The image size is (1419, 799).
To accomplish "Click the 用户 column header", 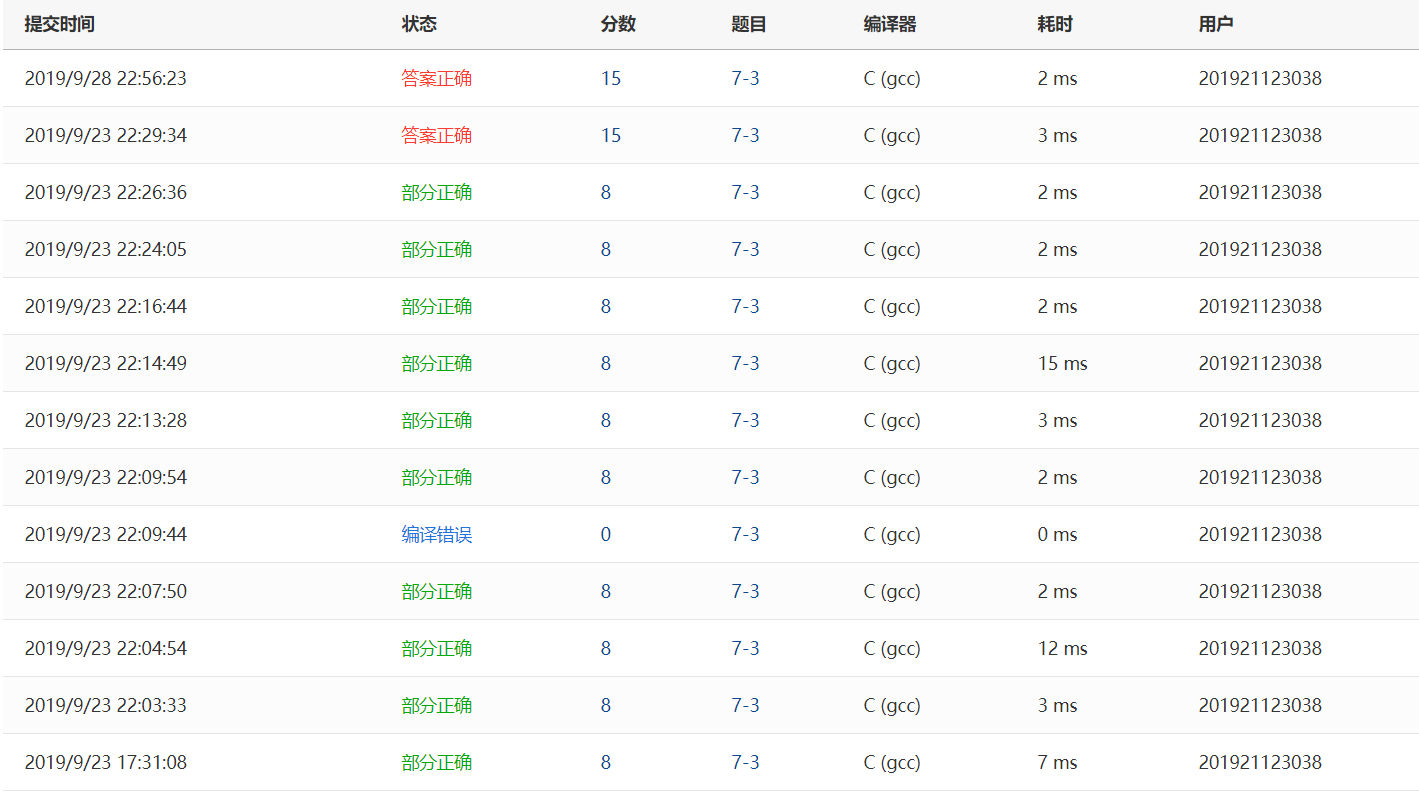I will (x=1216, y=24).
